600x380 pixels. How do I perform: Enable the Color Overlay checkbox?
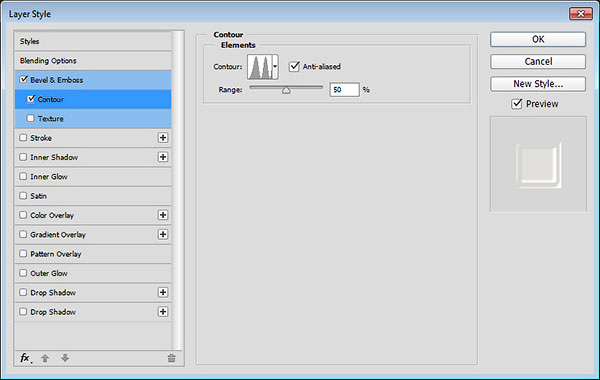[23, 215]
